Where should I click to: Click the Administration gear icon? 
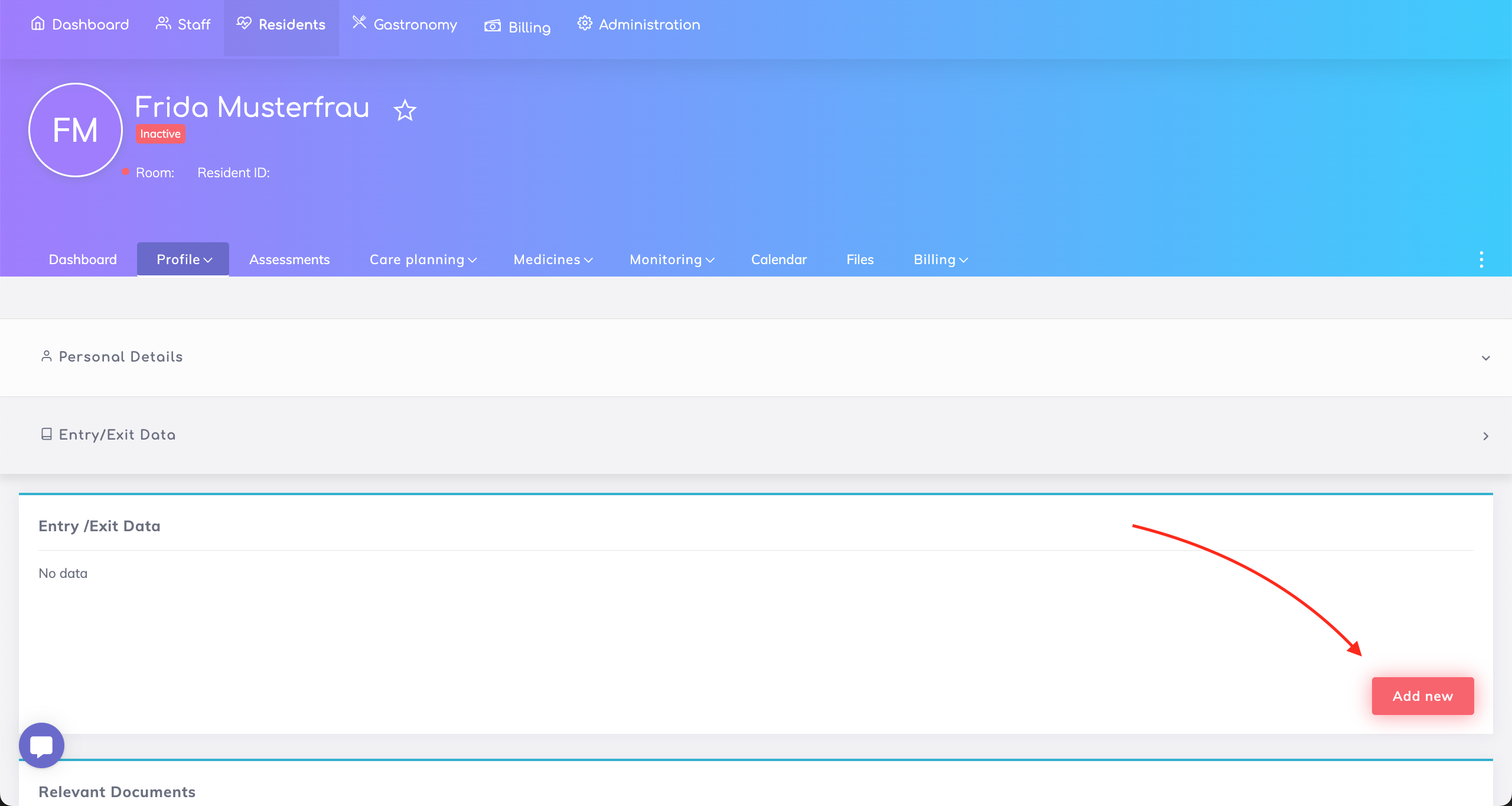[585, 24]
